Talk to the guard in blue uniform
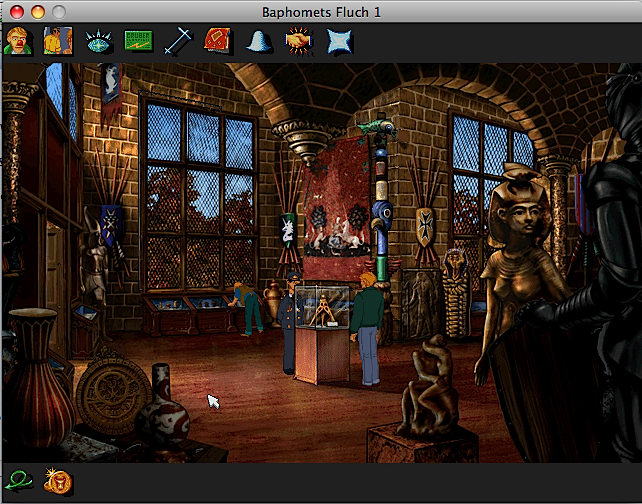Image resolution: width=642 pixels, height=504 pixels. coord(289,320)
